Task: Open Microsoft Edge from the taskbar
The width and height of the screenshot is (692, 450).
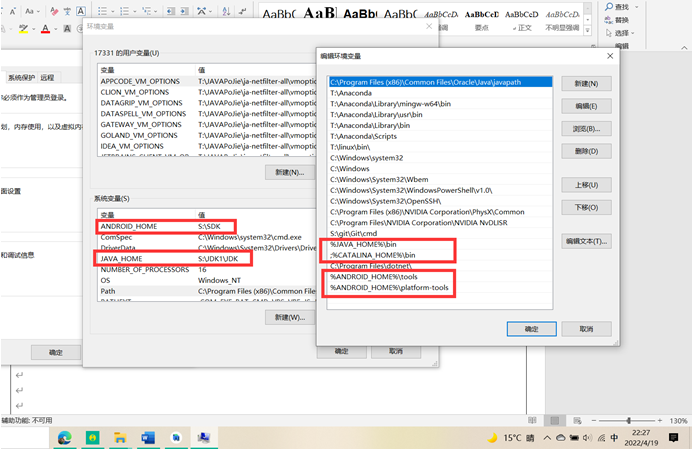Action: tap(65, 438)
